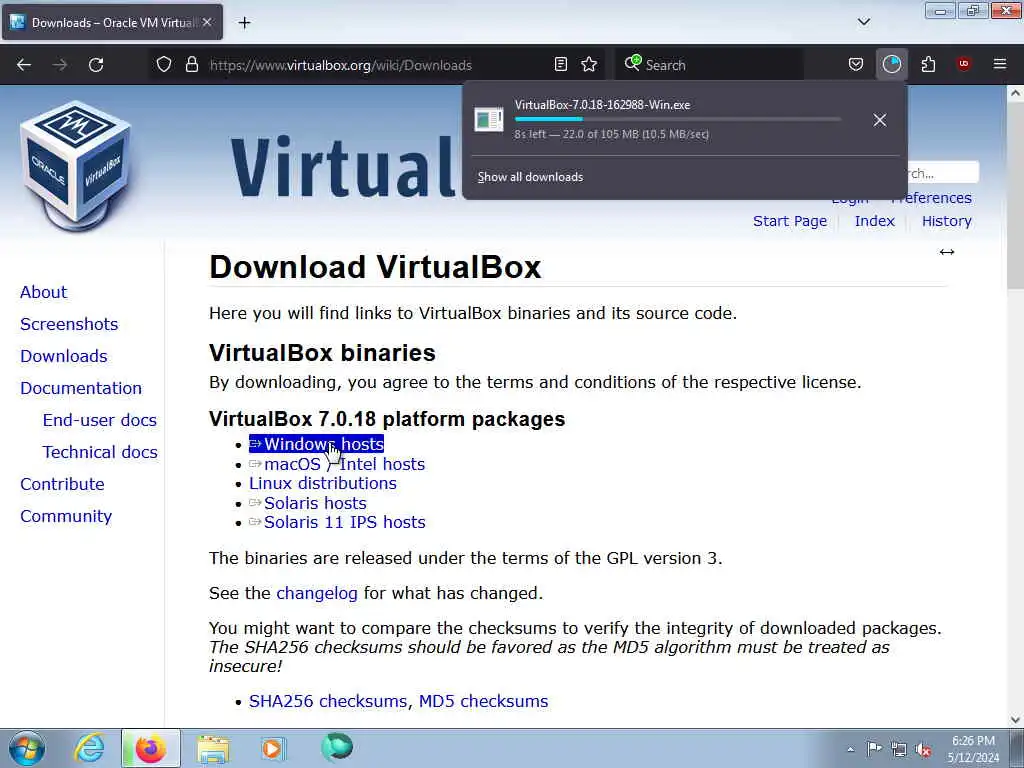Open the taskbar clock showing 6:26 PM
This screenshot has height=768, width=1024.
973,749
